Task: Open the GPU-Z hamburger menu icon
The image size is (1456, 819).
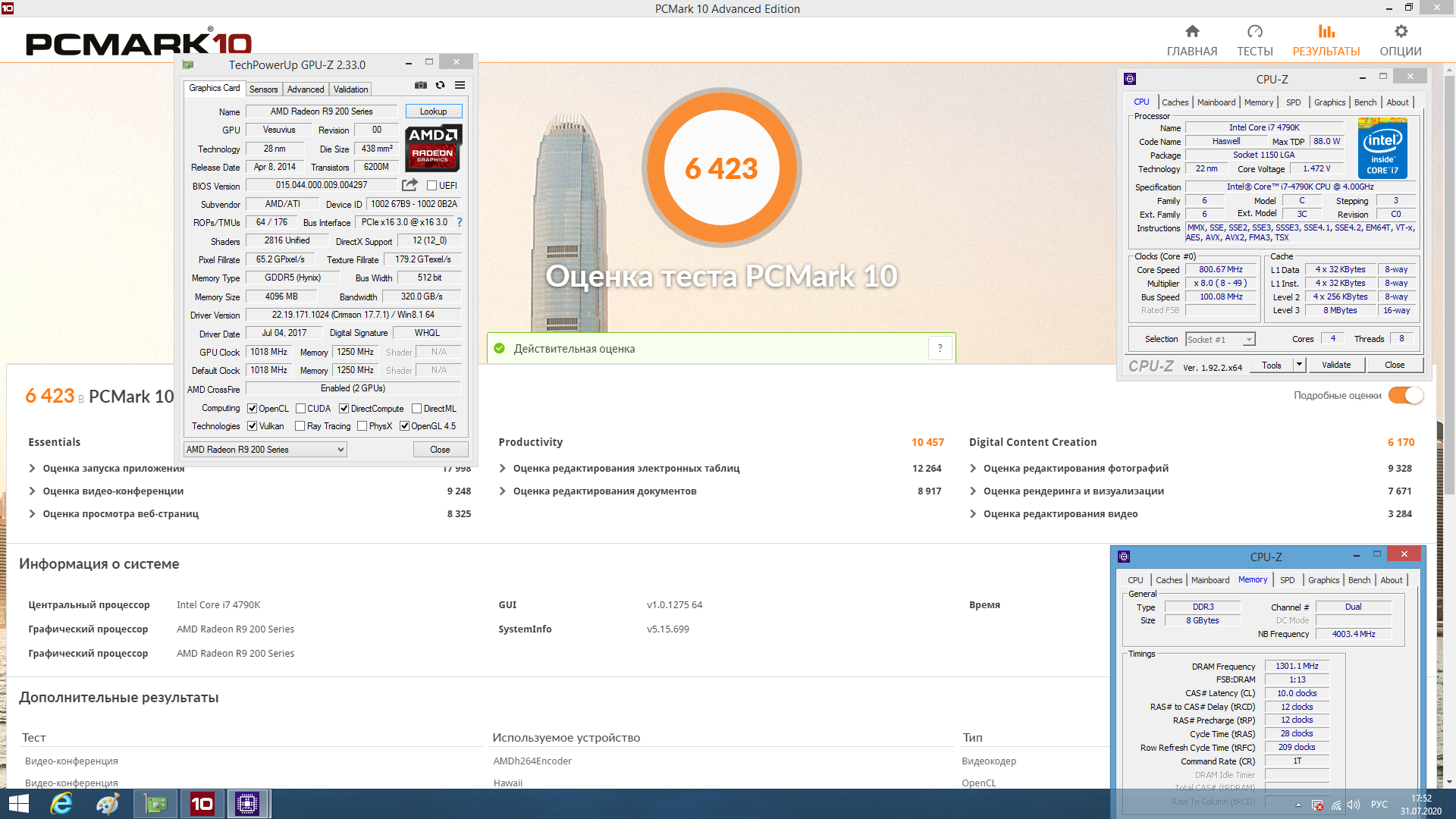Action: (460, 85)
